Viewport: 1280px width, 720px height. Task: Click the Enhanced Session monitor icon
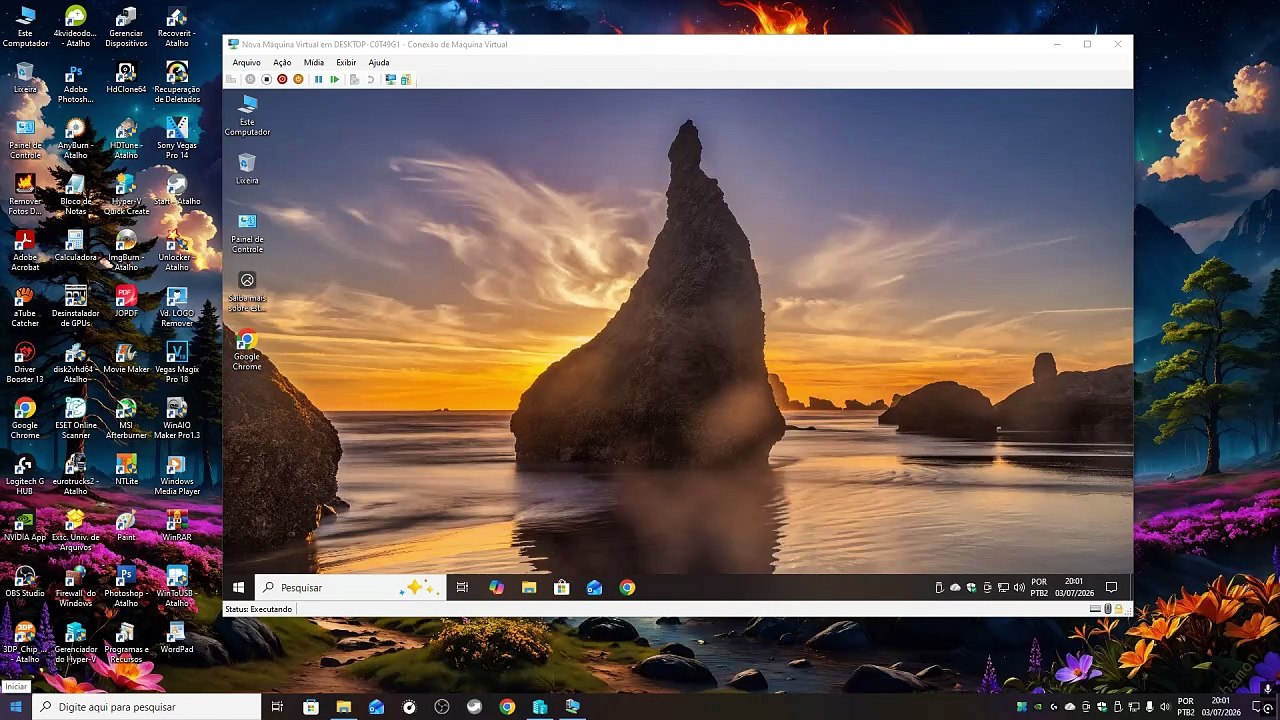[390, 79]
